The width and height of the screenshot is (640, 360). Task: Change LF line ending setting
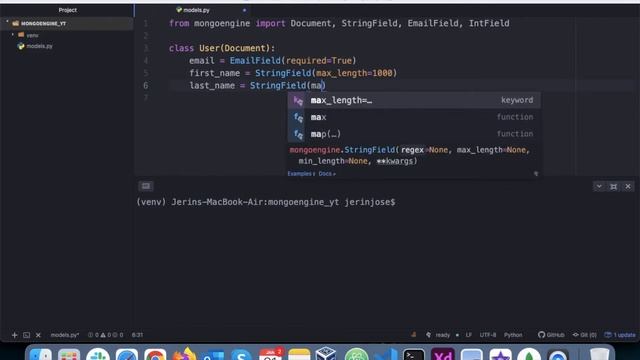pos(469,335)
